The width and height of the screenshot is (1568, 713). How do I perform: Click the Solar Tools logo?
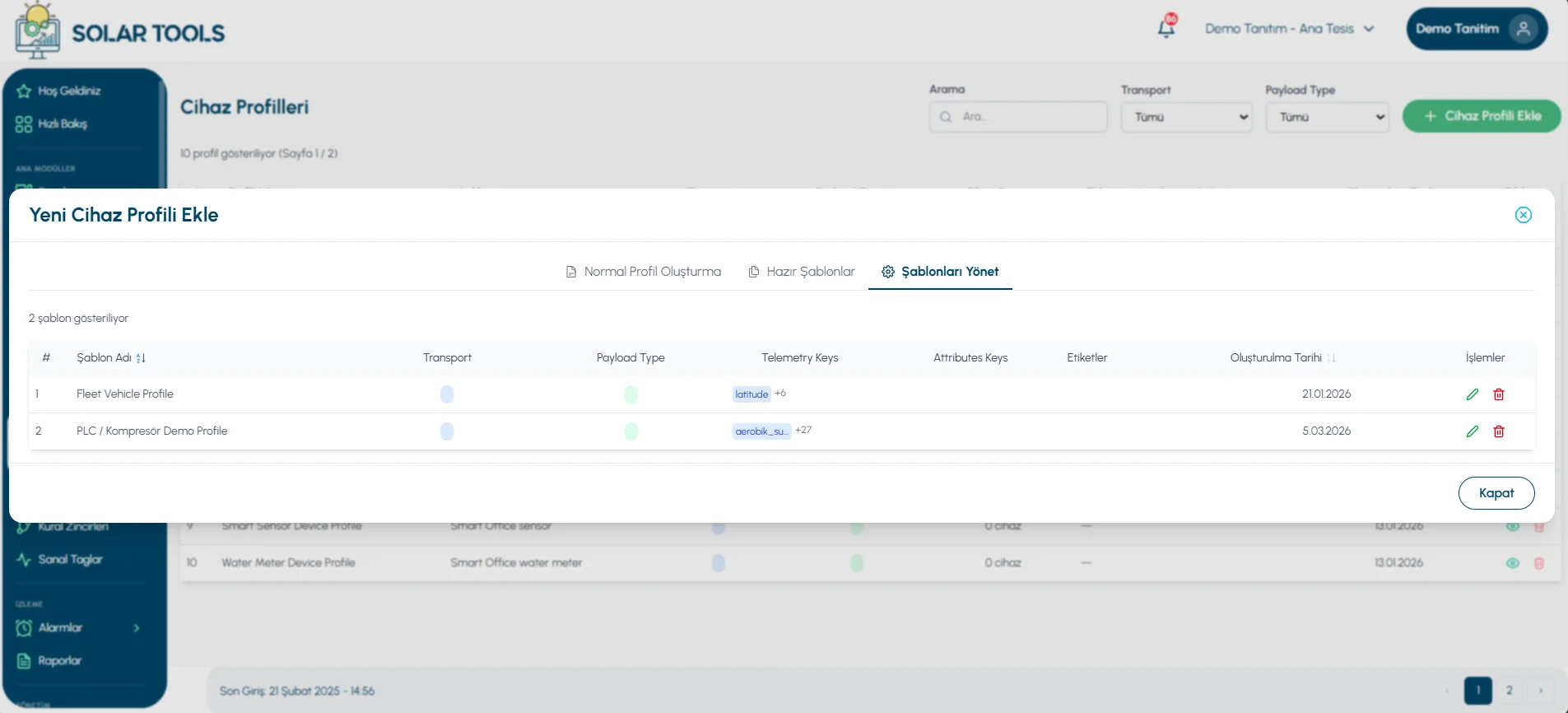coord(119,31)
